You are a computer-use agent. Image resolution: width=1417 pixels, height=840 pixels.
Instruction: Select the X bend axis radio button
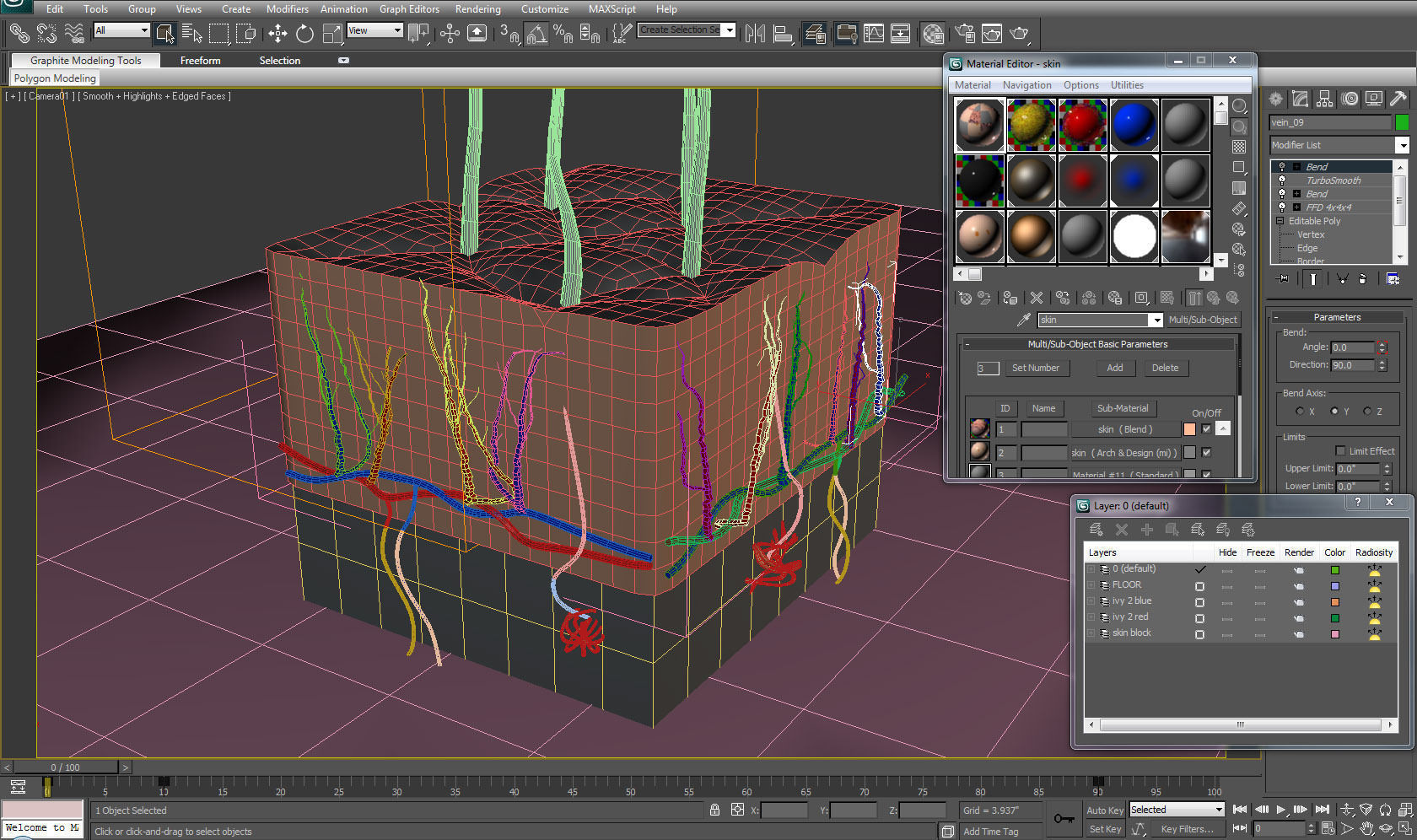click(x=1300, y=412)
